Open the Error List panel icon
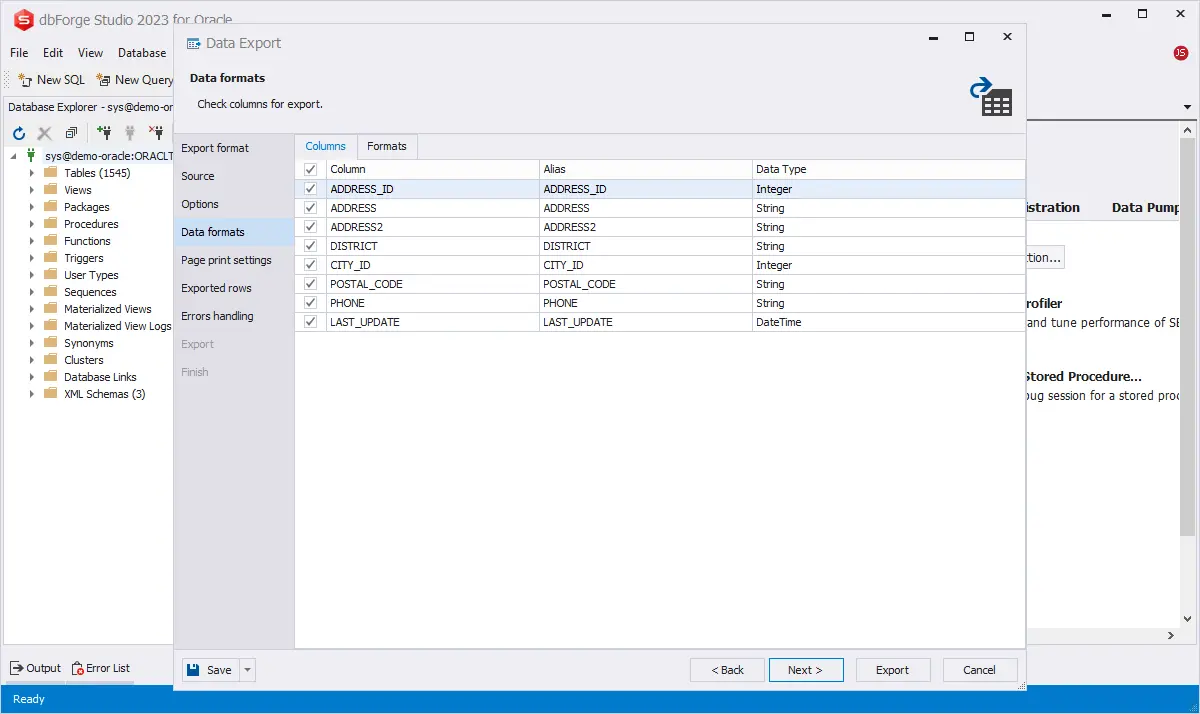1200x714 pixels. tap(76, 668)
